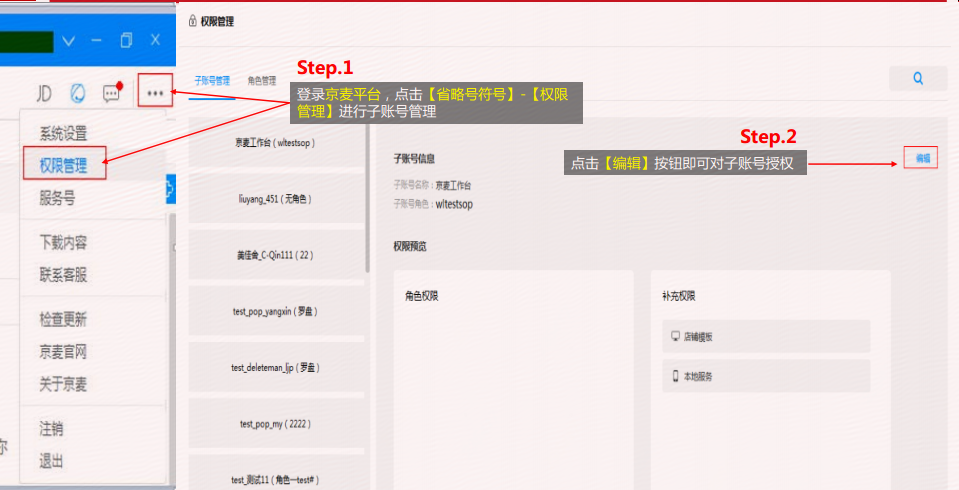Select sub-account test_pop_my (2222)
Image resolution: width=959 pixels, height=490 pixels.
pyautogui.click(x=275, y=423)
